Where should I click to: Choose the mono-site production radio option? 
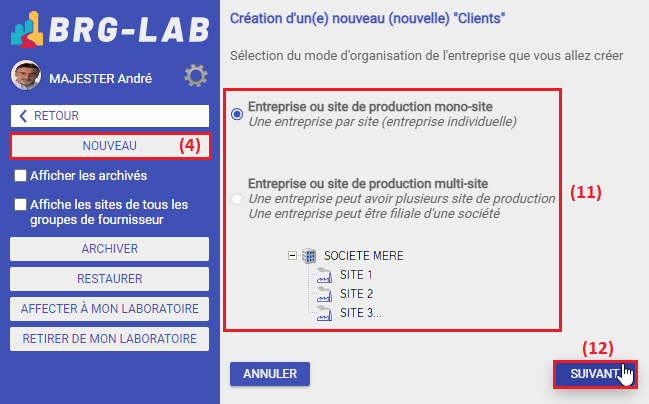click(x=237, y=114)
